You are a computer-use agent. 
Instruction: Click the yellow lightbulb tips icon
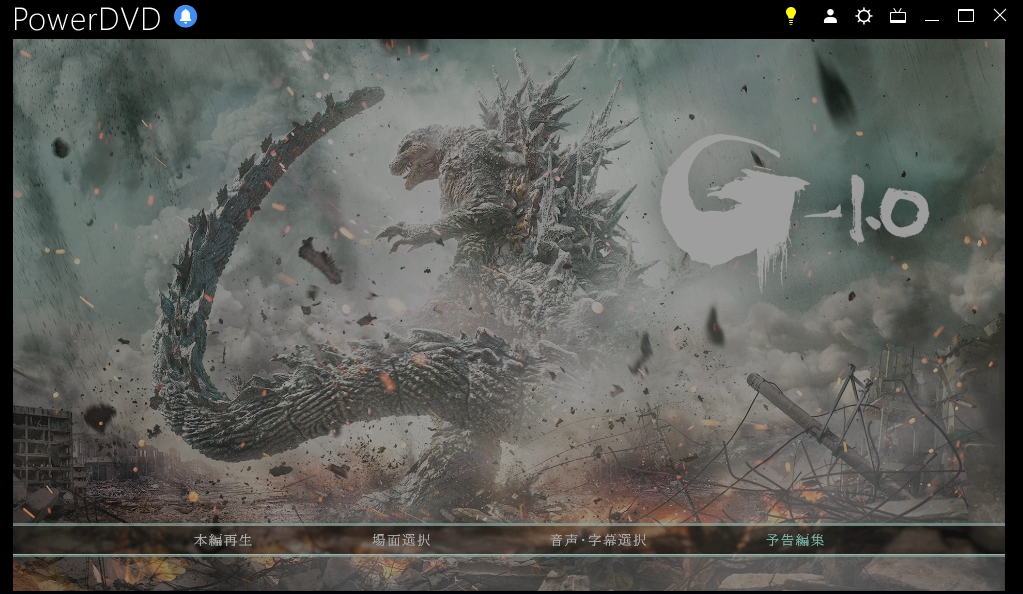[791, 16]
